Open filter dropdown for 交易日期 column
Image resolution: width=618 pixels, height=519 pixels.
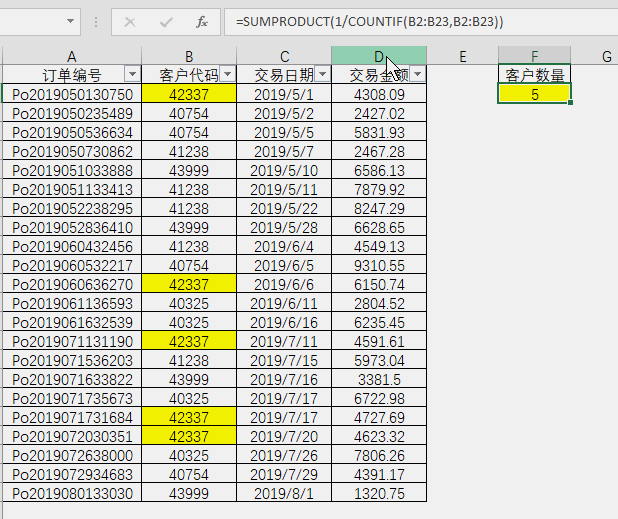coord(322,74)
